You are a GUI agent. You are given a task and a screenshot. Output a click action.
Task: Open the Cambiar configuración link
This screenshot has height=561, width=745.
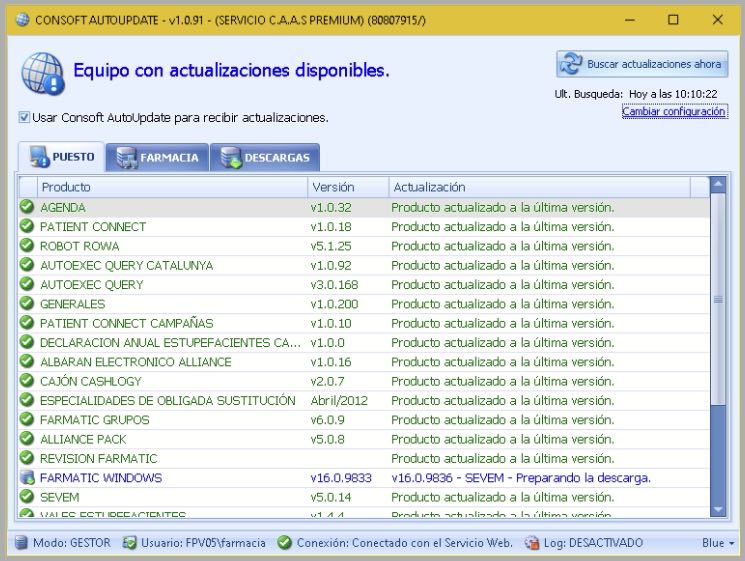[674, 112]
